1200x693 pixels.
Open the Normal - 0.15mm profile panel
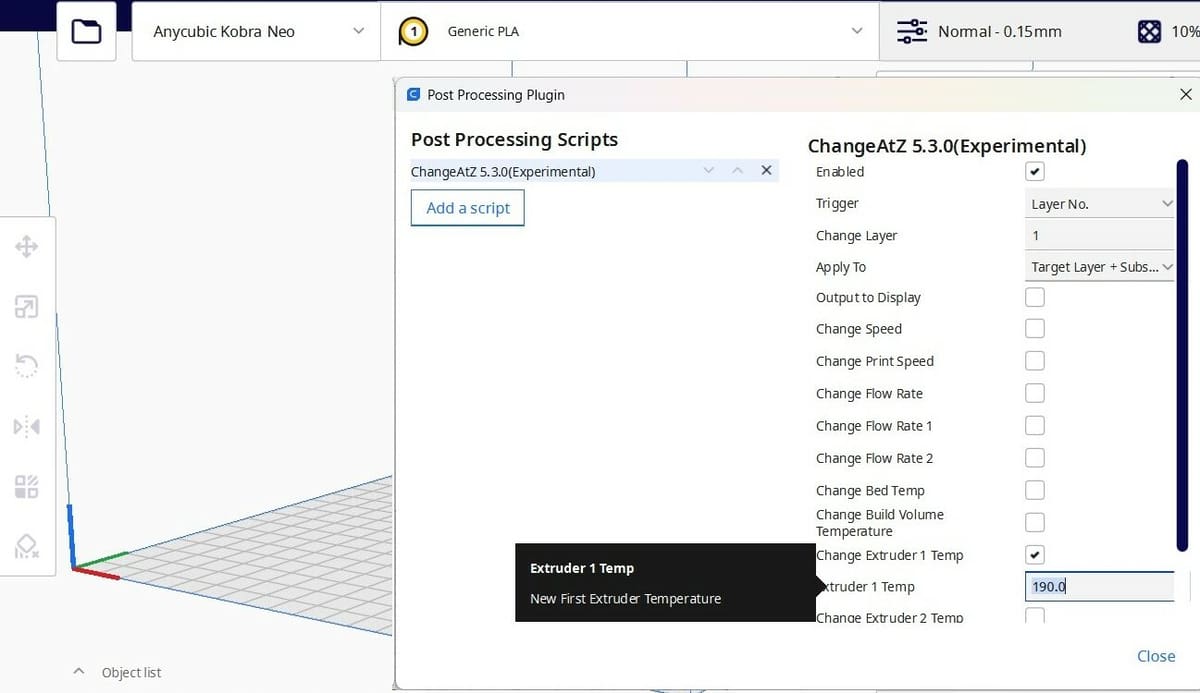[1000, 32]
